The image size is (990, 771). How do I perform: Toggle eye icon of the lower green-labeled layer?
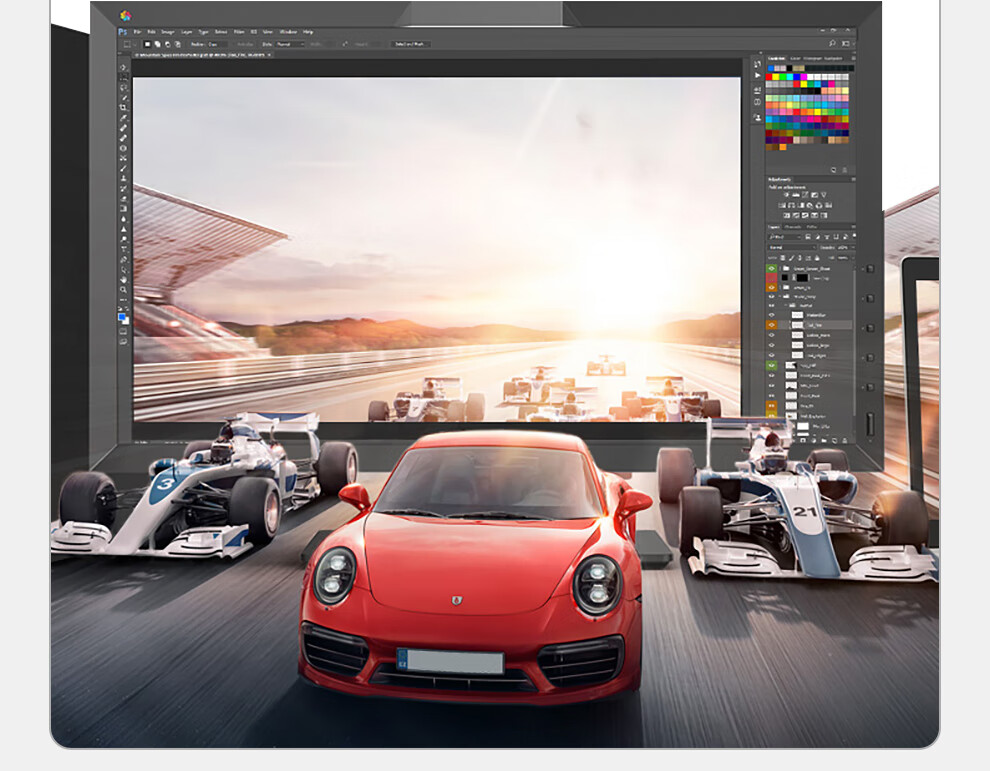click(x=771, y=366)
